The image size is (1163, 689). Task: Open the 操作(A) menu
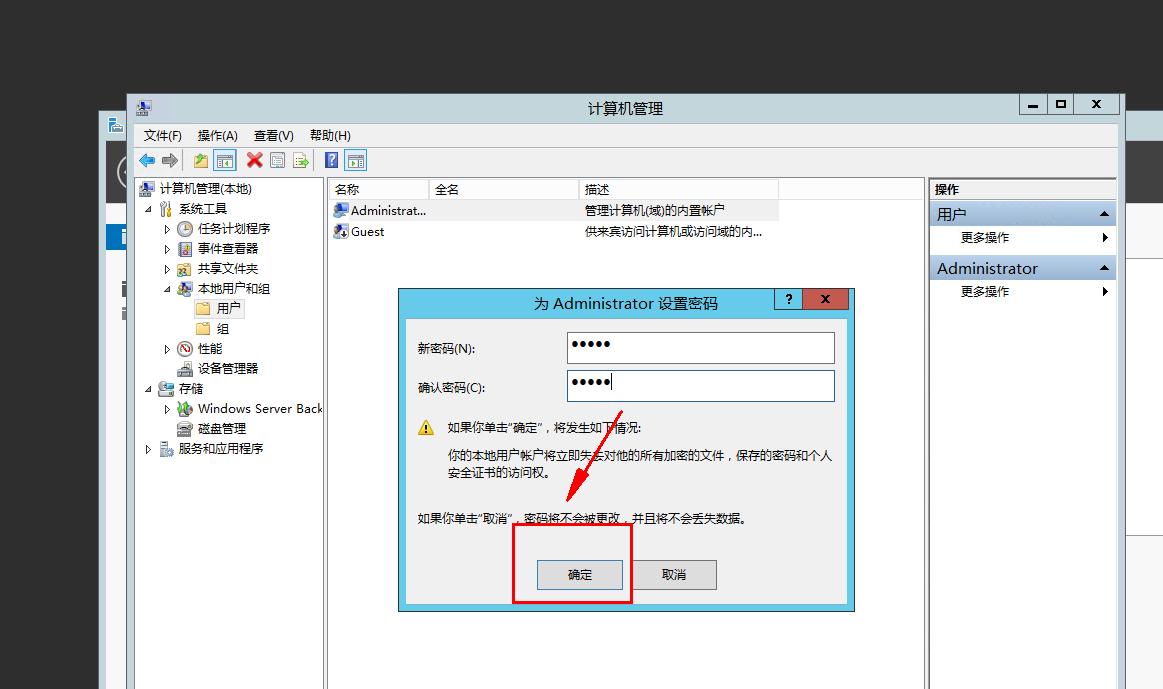(x=220, y=135)
